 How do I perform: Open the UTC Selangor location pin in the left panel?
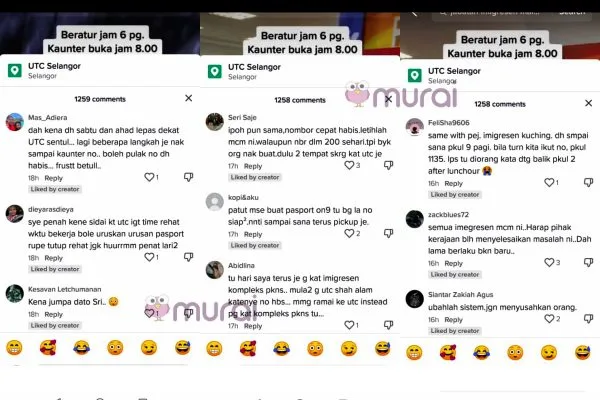(x=15, y=71)
